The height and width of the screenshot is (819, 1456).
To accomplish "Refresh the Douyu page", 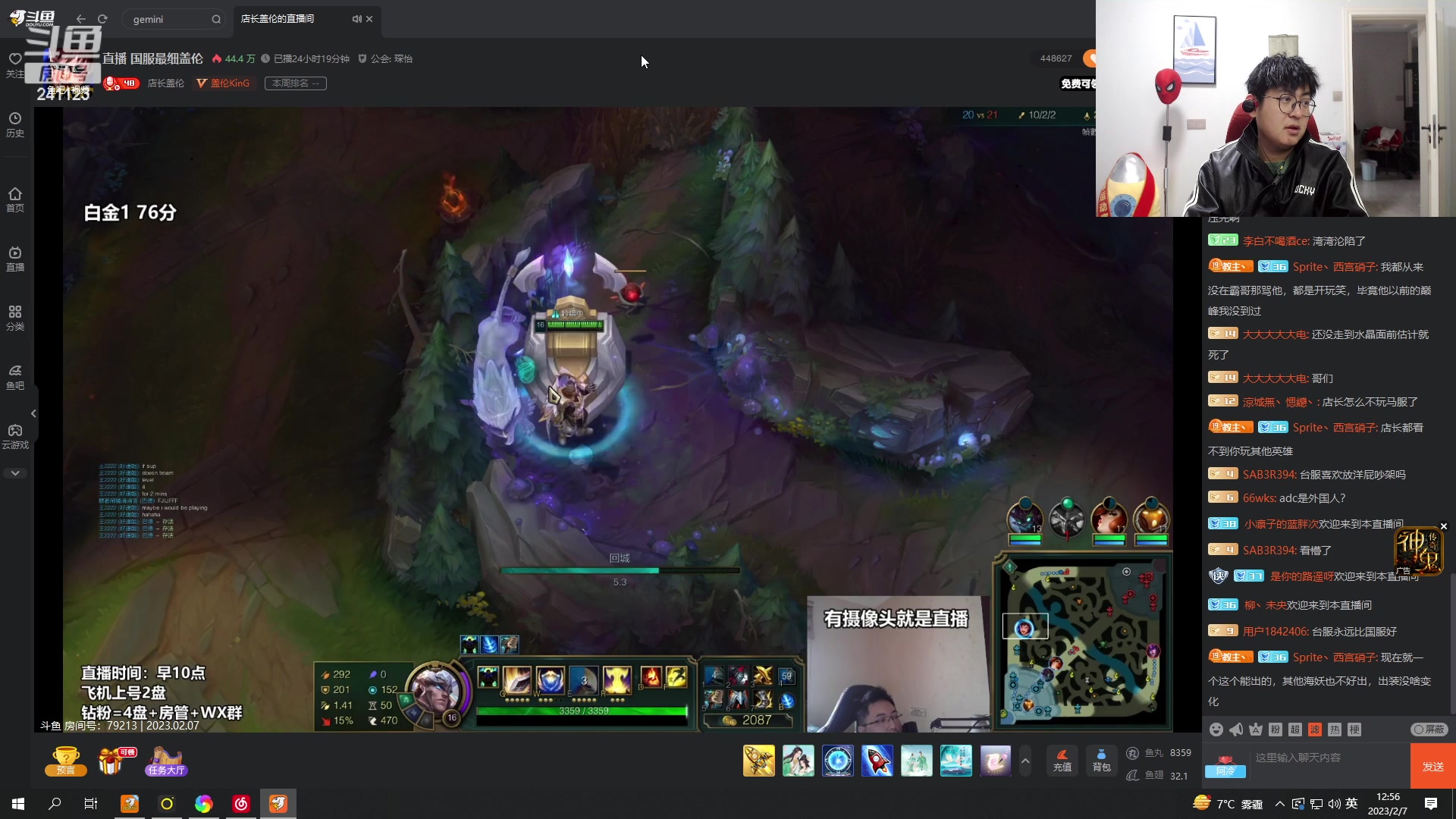I will (102, 19).
